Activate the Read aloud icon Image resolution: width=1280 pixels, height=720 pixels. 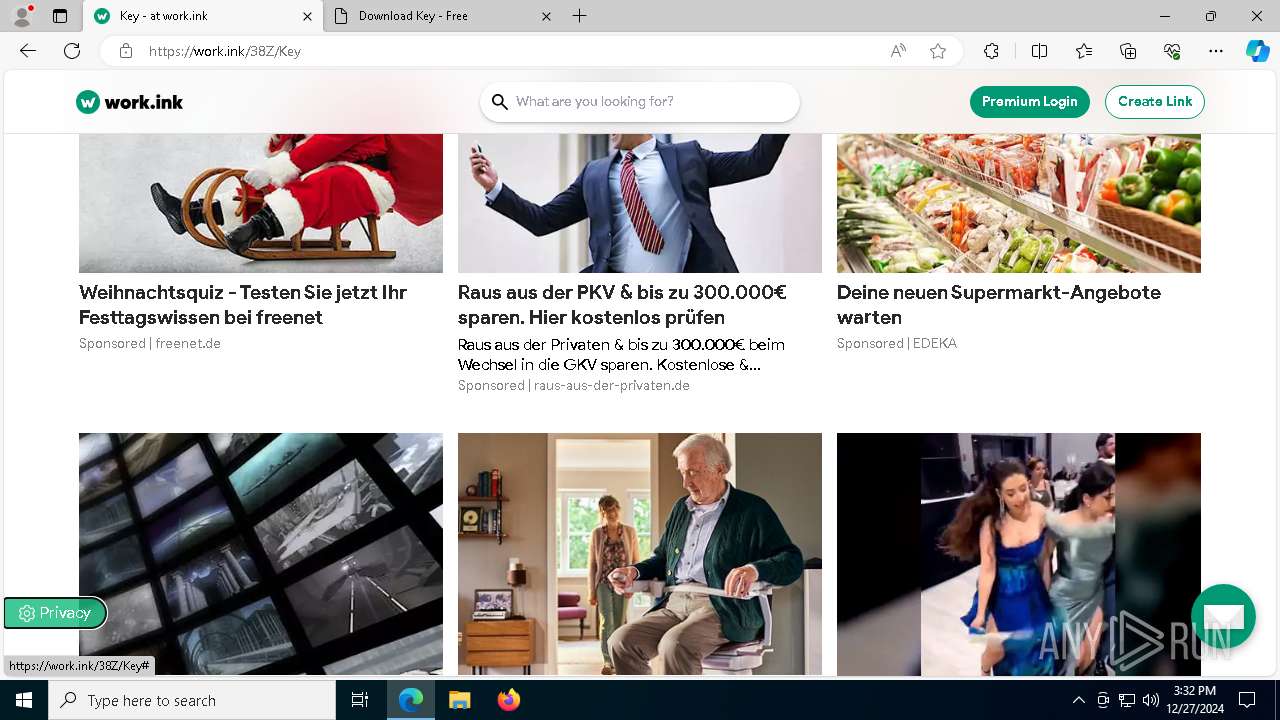(898, 51)
